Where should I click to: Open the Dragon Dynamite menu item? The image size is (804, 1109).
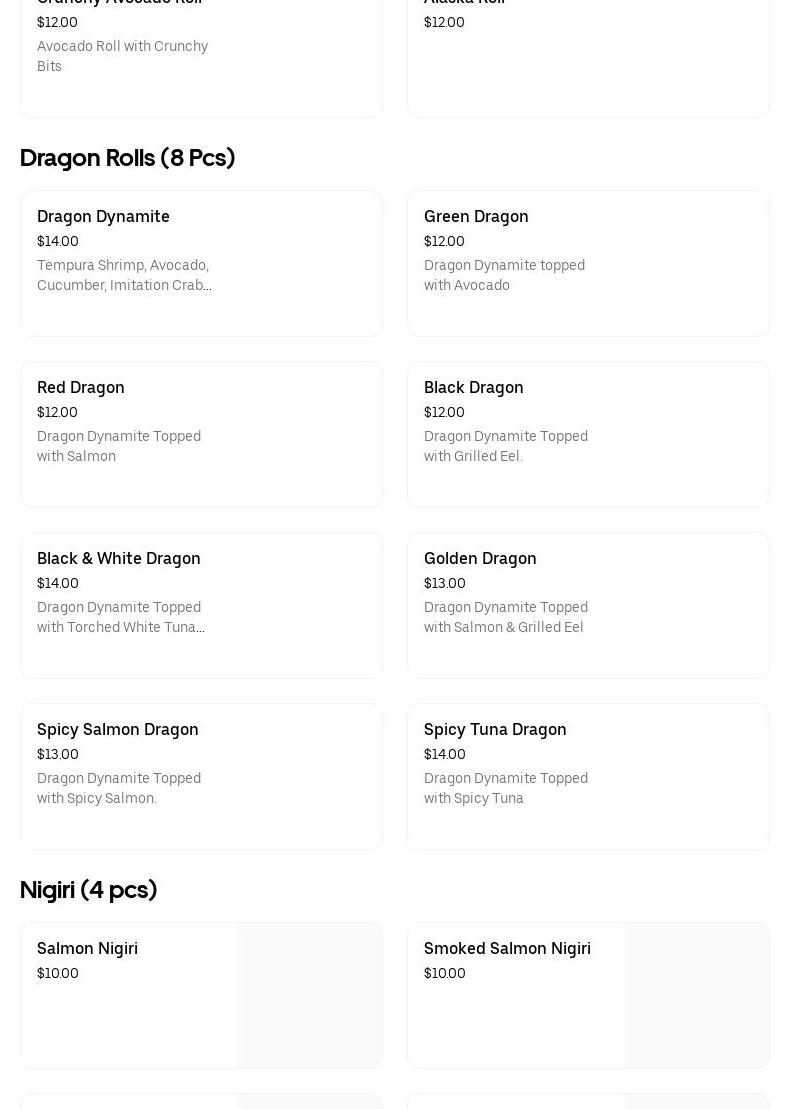(103, 217)
